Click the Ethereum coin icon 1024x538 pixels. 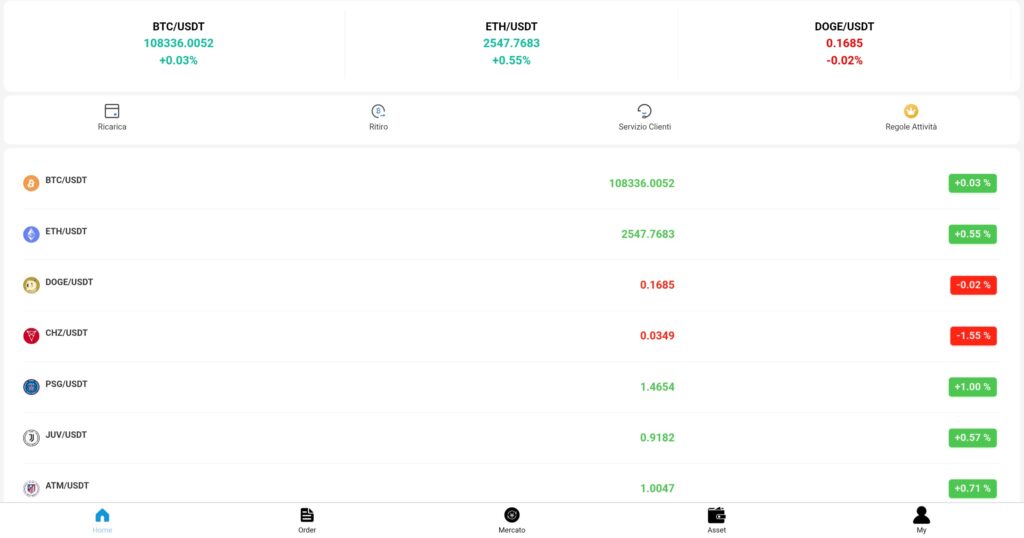coord(31,234)
